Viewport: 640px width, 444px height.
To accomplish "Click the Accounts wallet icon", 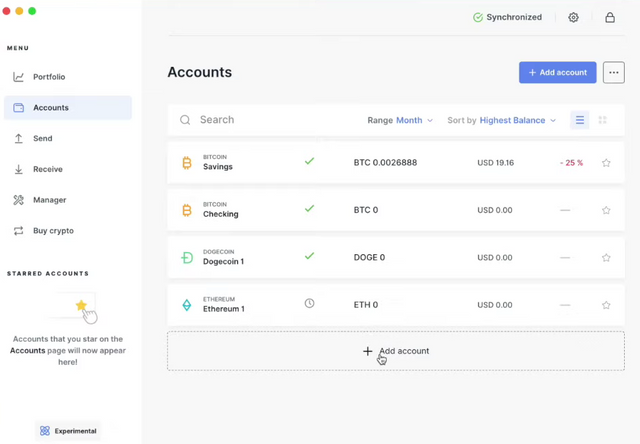I will (18, 108).
